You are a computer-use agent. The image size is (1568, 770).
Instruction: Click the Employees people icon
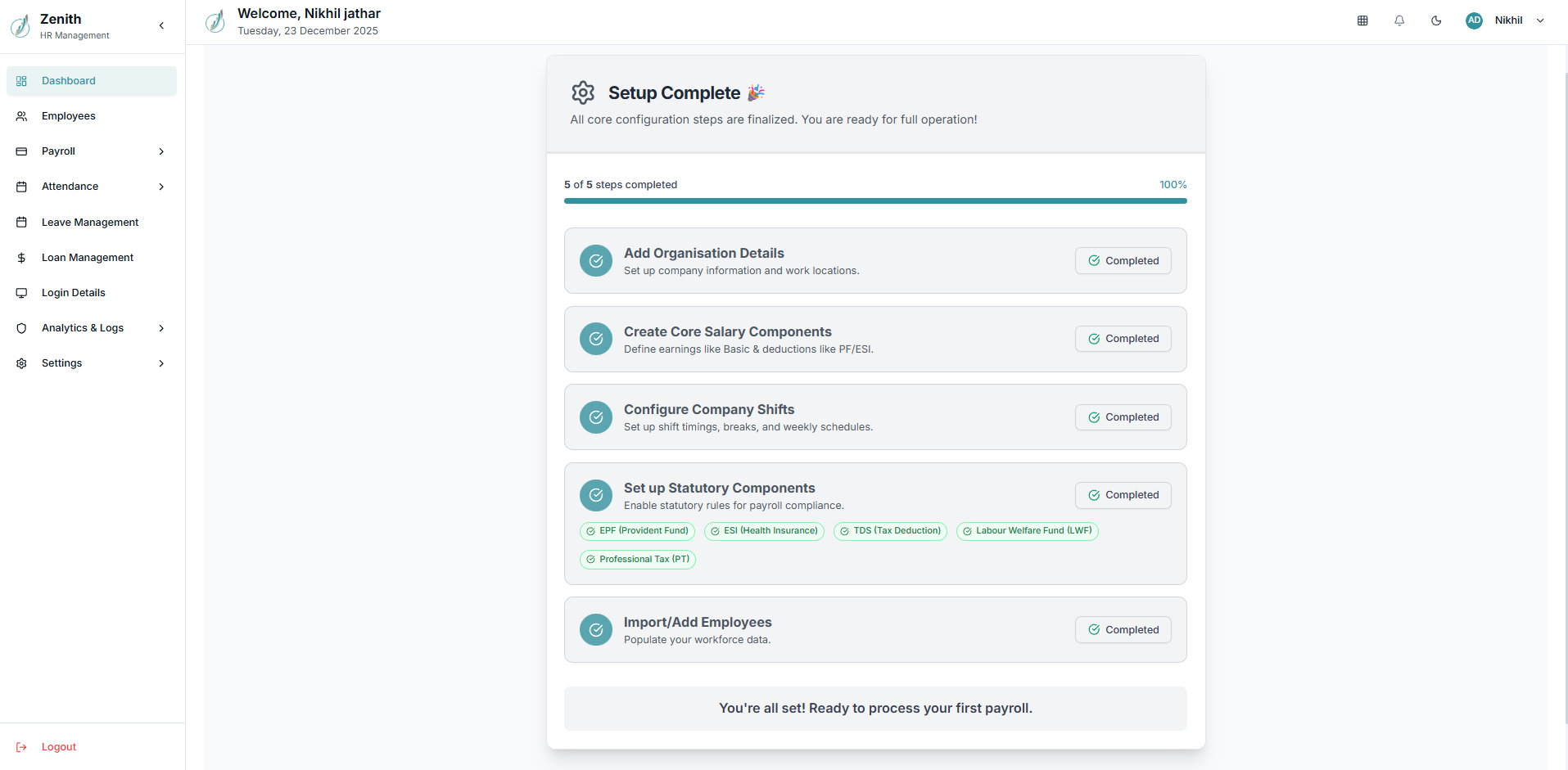click(x=22, y=116)
